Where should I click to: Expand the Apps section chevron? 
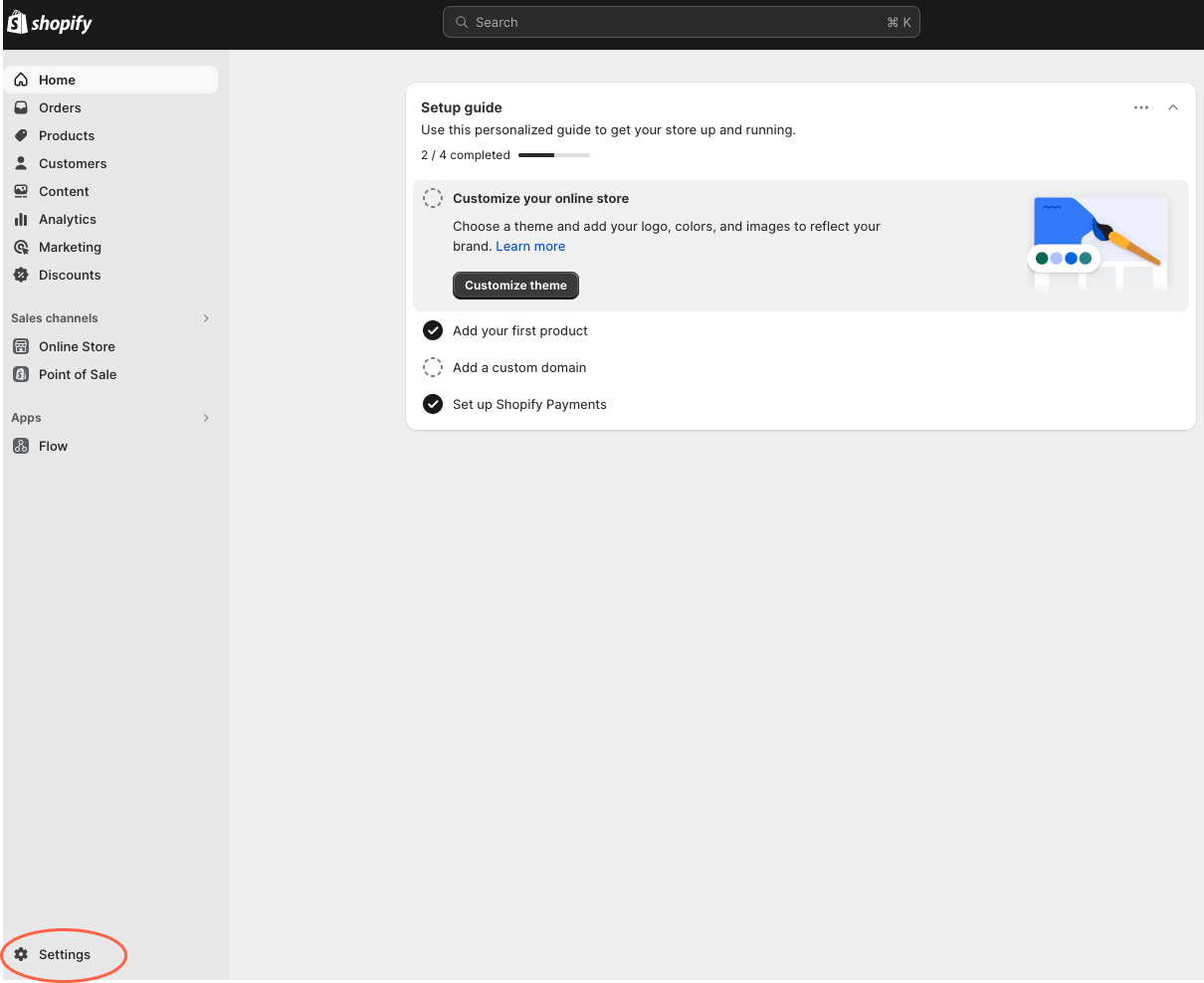206,417
